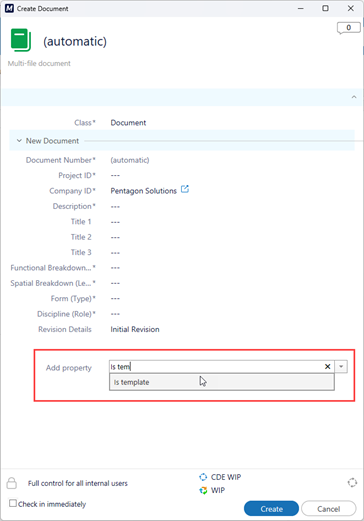Edit the Description field value

tap(115, 206)
